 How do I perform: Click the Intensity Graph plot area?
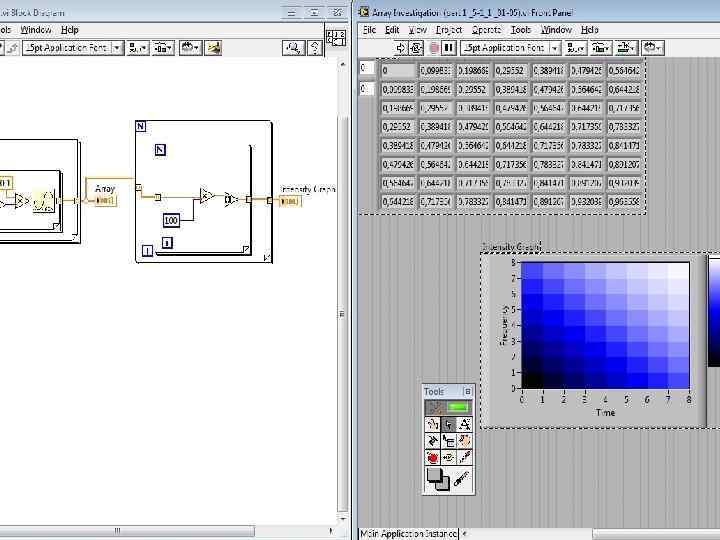pyautogui.click(x=605, y=325)
